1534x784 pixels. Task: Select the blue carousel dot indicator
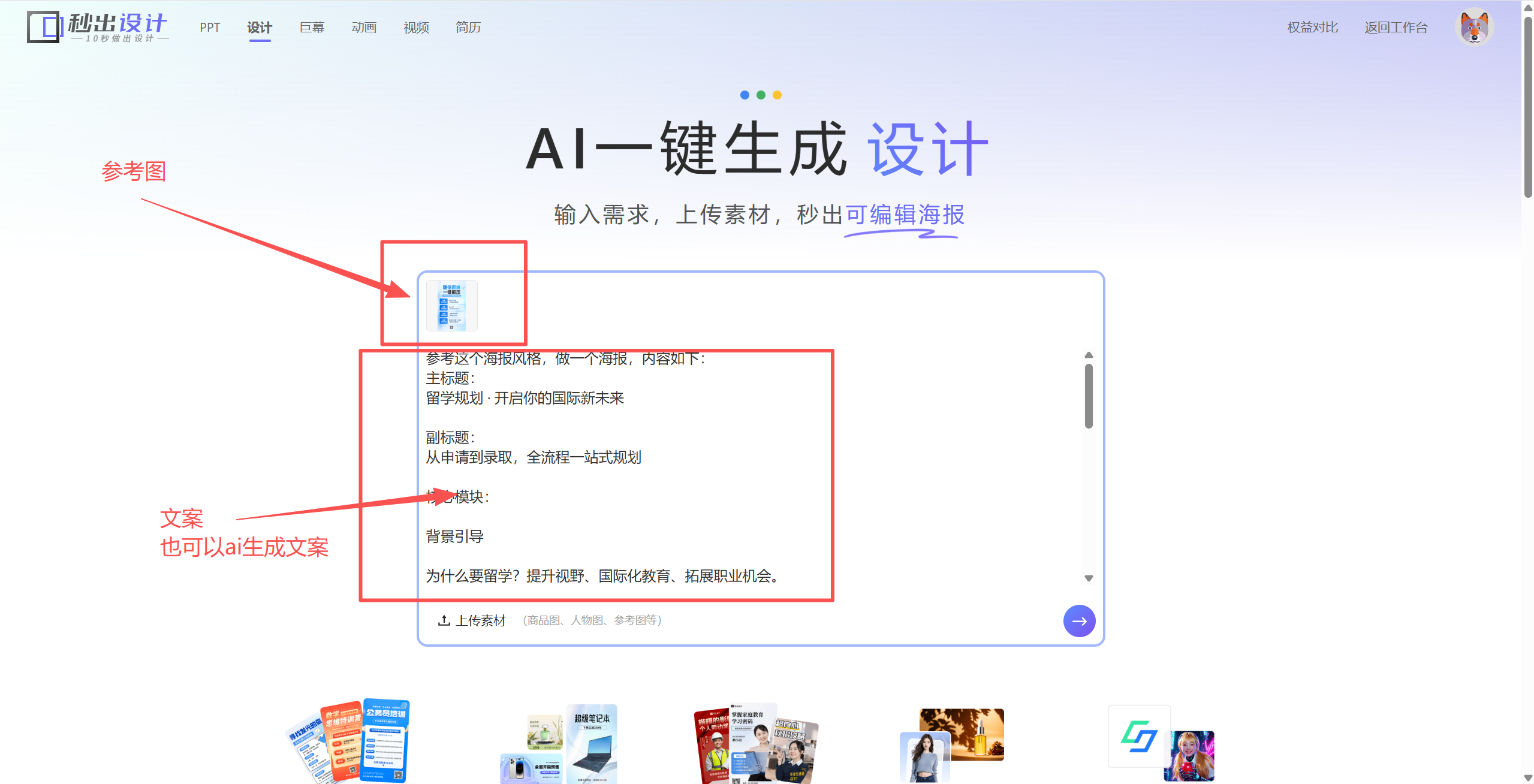pos(745,95)
